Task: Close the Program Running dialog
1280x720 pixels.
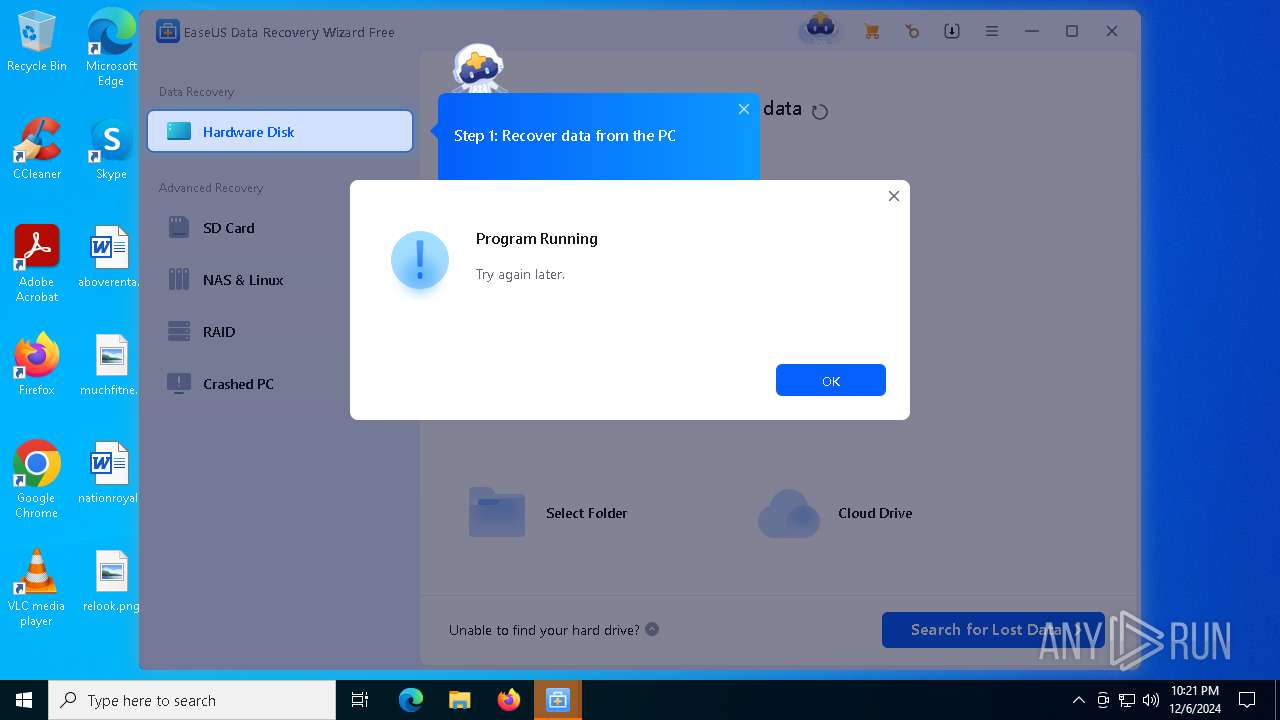Action: click(894, 196)
